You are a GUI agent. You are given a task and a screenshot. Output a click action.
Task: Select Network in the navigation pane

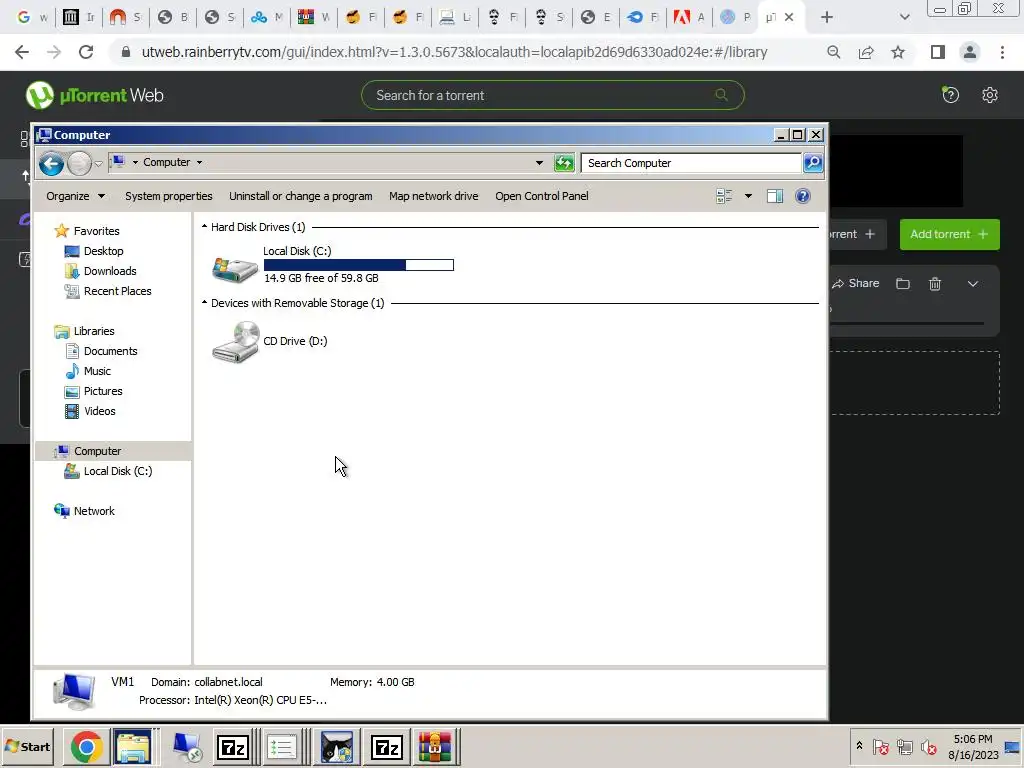tap(93, 511)
